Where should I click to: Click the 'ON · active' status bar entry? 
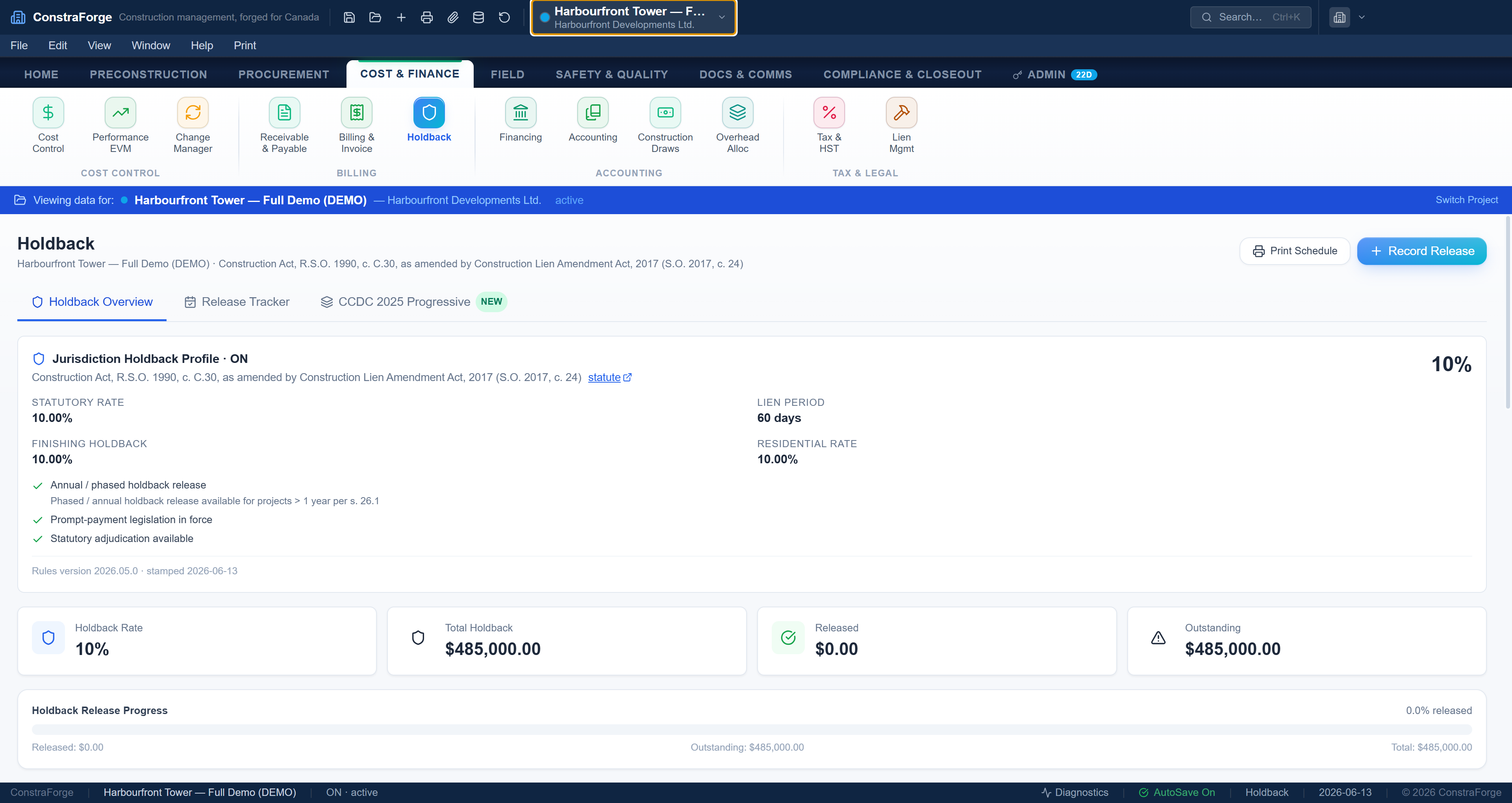point(352,792)
